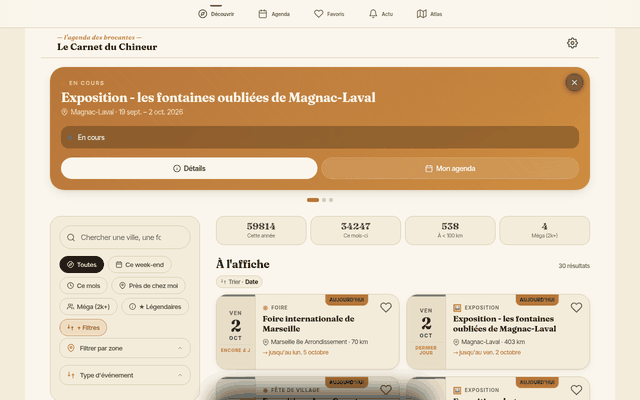Viewport: 640px width, 400px height.
Task: Toggle the Légendaires filter chip
Action: point(155,307)
